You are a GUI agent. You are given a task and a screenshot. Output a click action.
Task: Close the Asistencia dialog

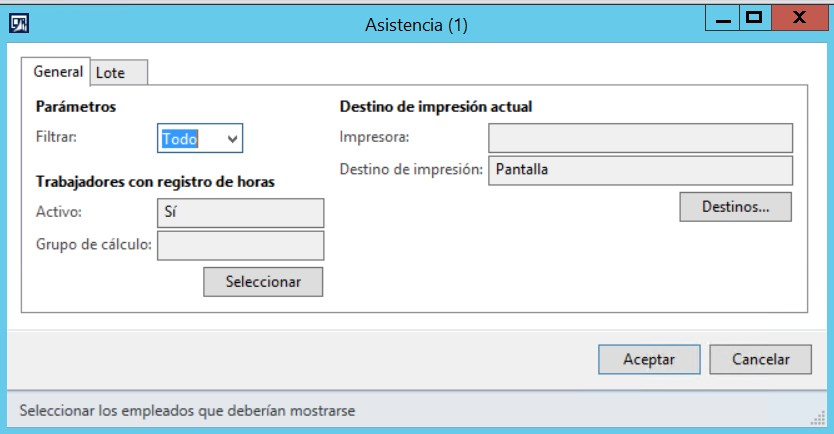click(x=799, y=19)
